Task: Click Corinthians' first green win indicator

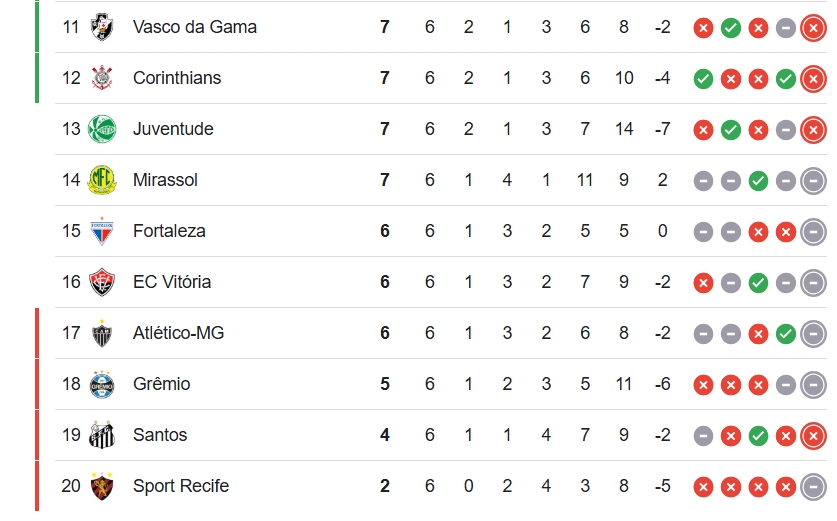Action: click(703, 79)
